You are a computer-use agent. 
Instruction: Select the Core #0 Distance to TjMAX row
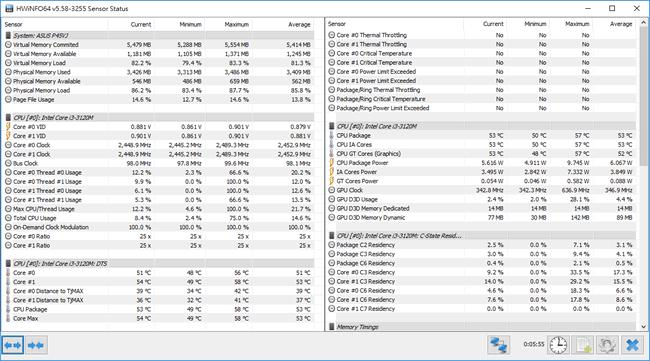pos(160,291)
